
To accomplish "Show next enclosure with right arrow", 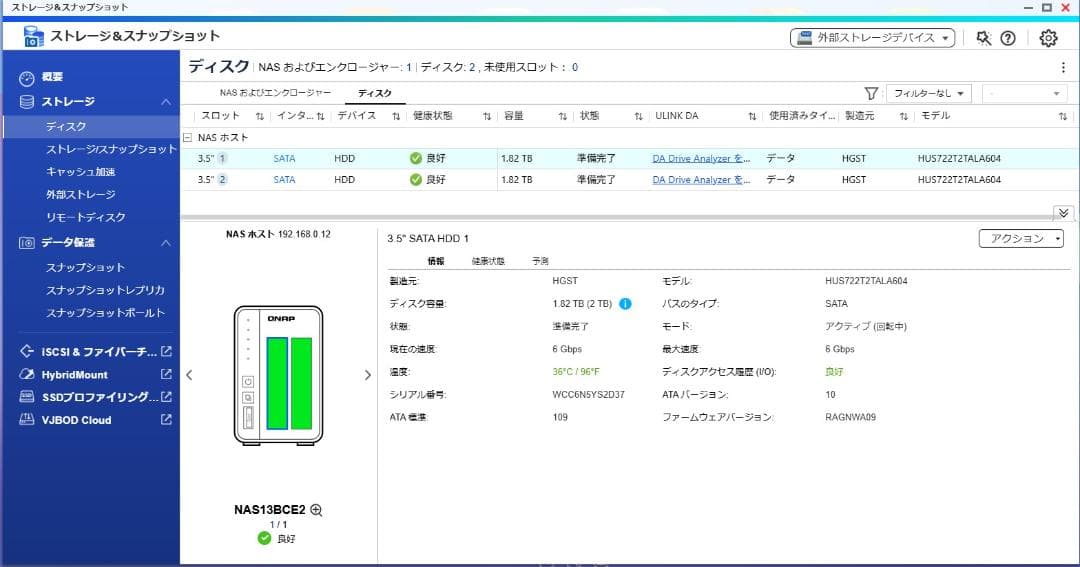I will tap(368, 375).
